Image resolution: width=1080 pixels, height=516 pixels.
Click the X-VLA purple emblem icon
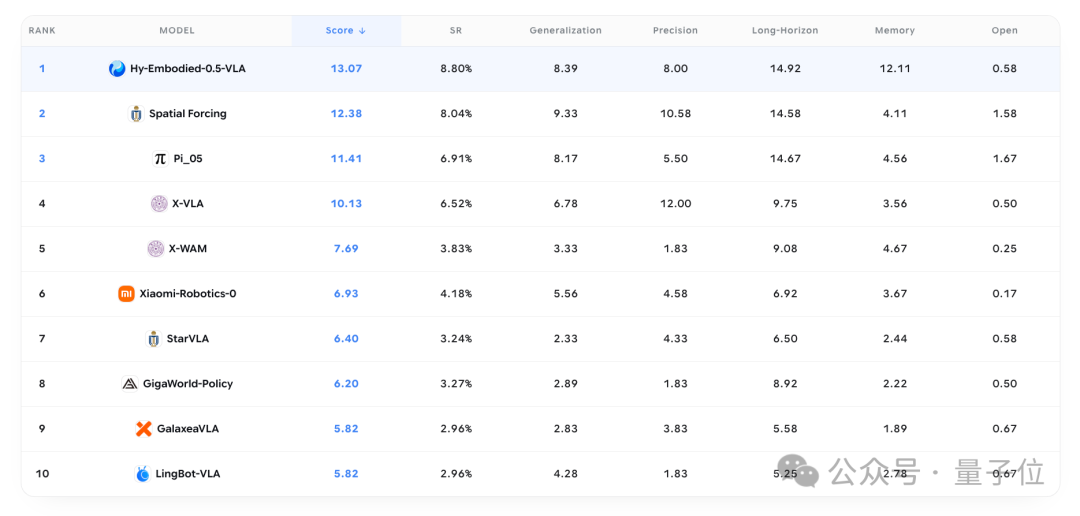159,204
